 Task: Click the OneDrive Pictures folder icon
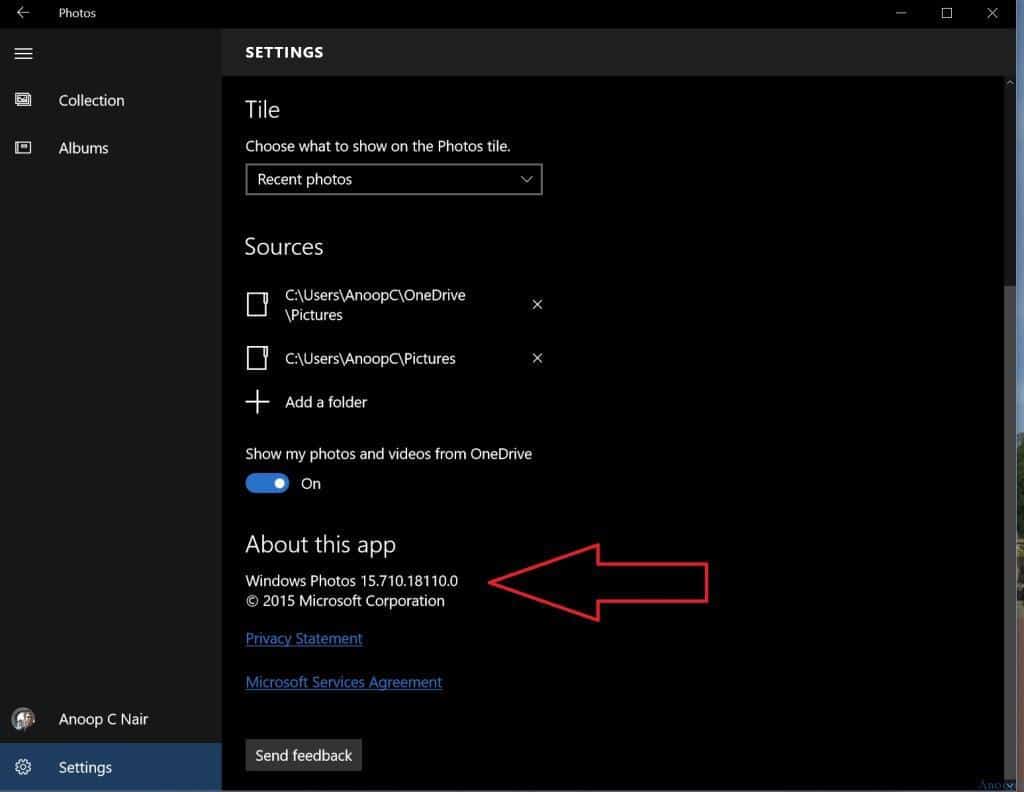point(258,305)
